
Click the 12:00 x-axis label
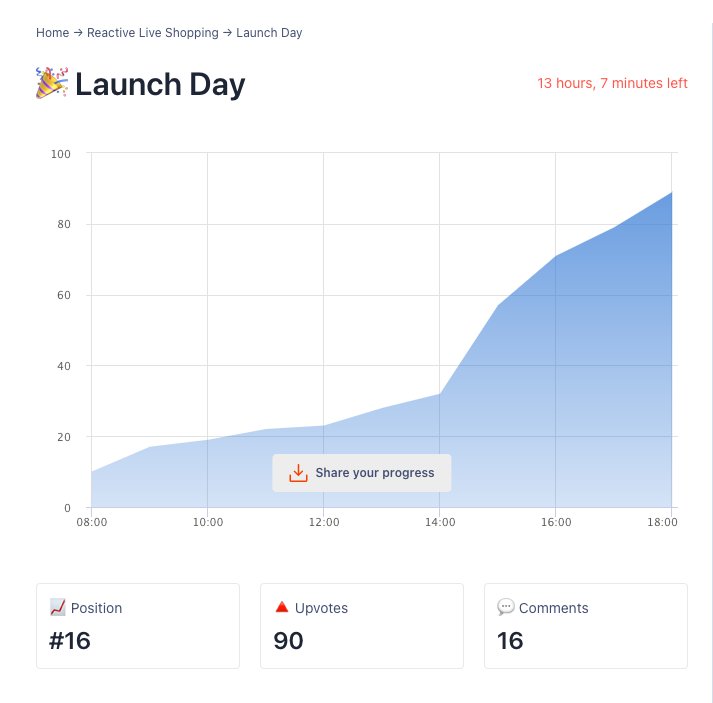click(324, 522)
